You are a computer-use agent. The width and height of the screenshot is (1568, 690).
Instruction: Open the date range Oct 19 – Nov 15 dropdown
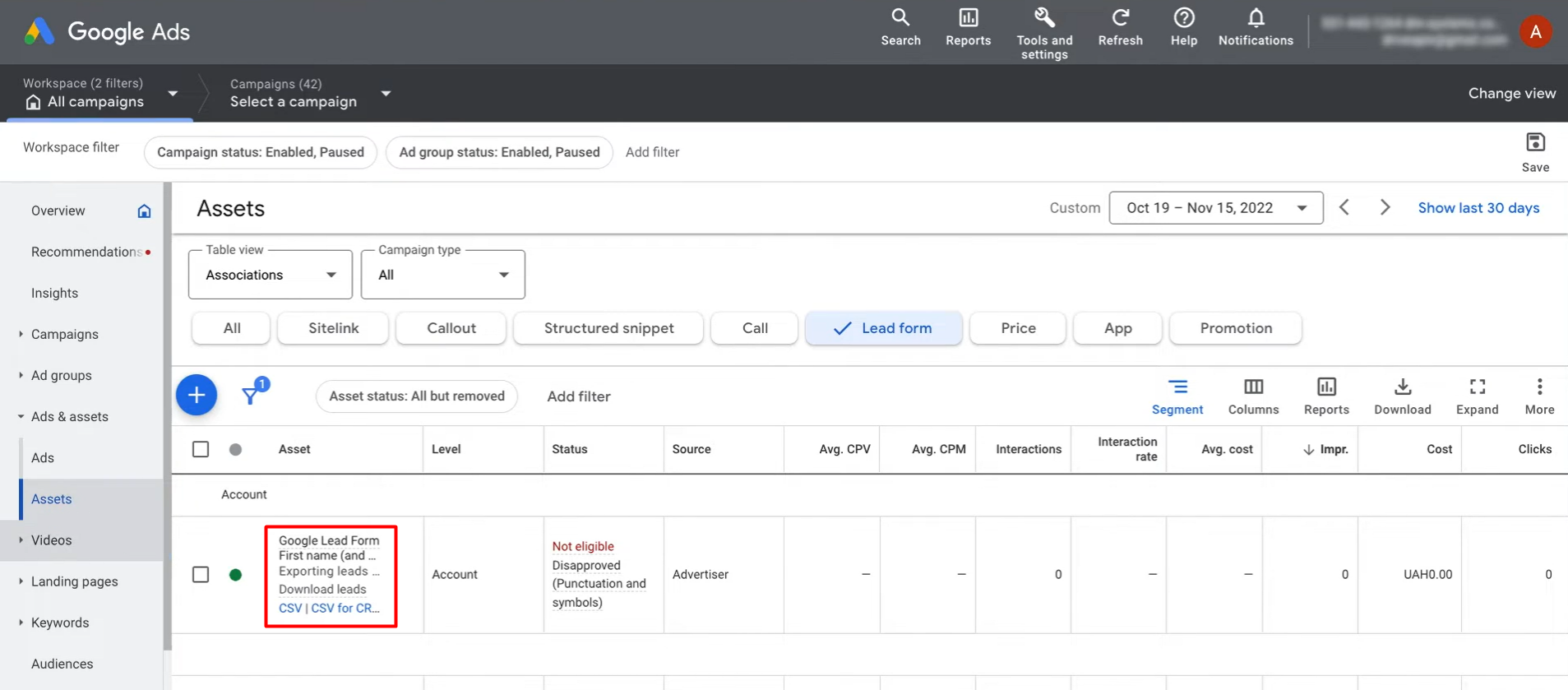tap(1215, 208)
